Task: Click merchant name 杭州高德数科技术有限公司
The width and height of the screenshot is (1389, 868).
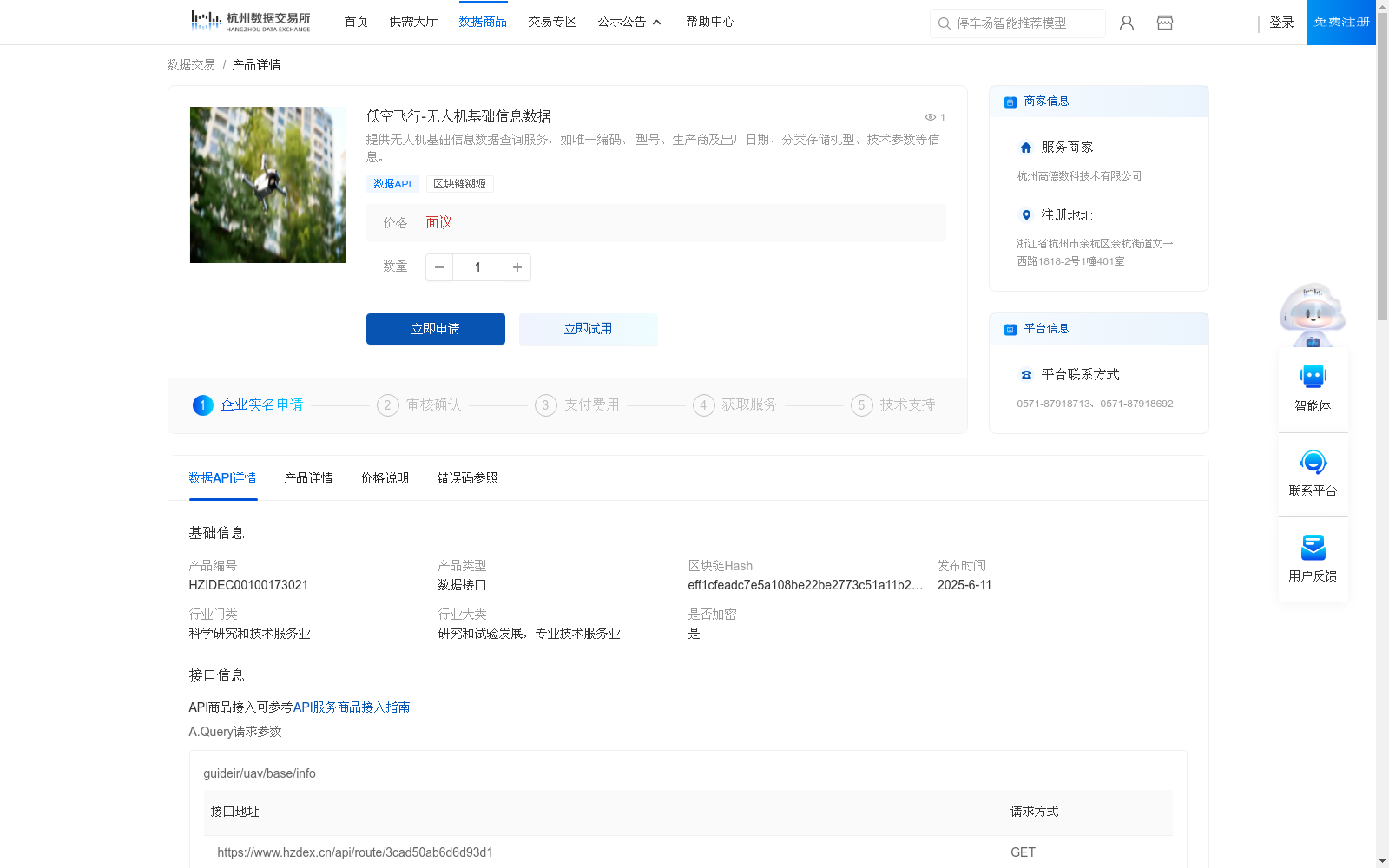Action: 1079,176
